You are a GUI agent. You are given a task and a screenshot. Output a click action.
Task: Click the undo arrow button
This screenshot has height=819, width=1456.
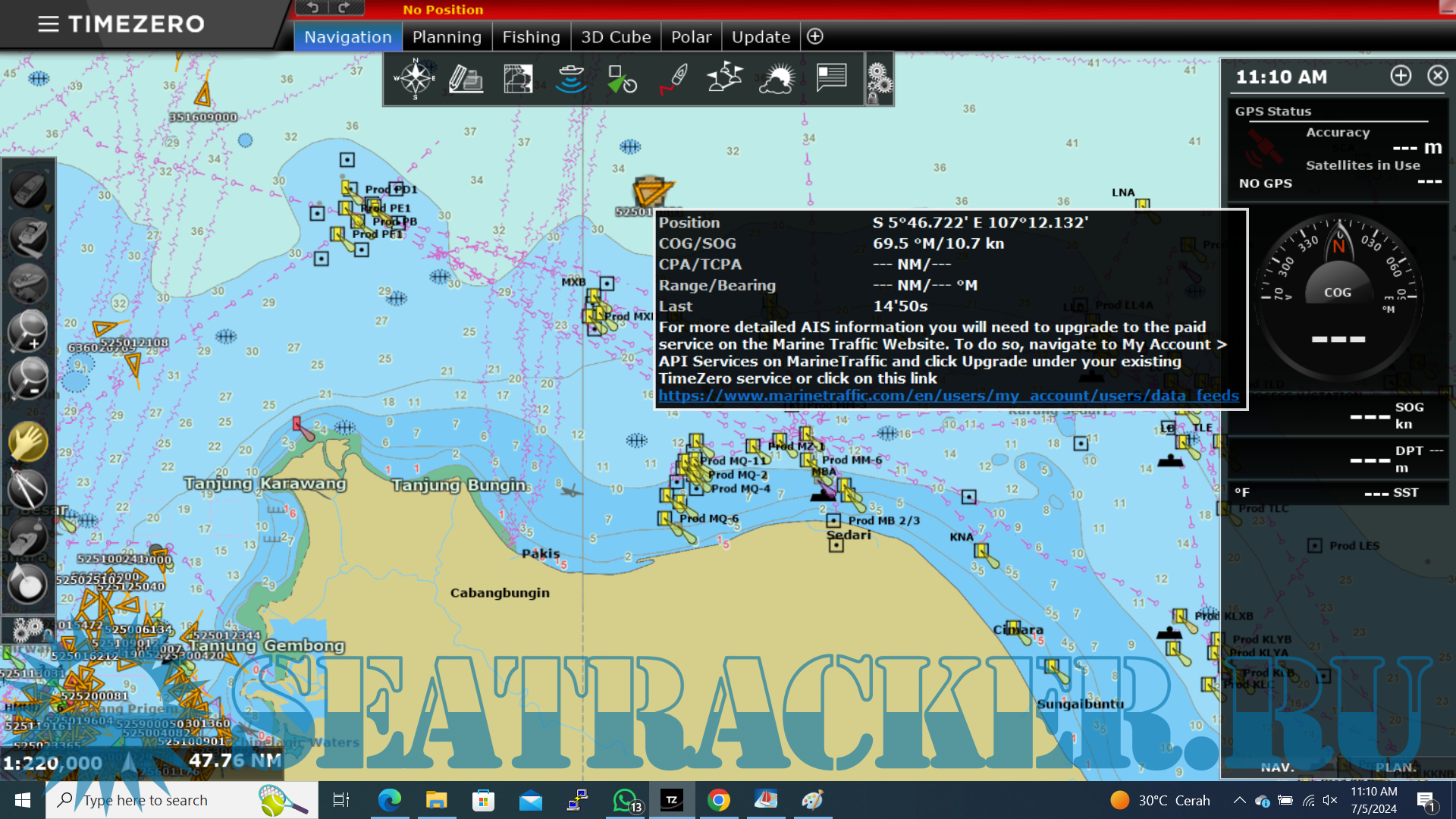click(312, 8)
